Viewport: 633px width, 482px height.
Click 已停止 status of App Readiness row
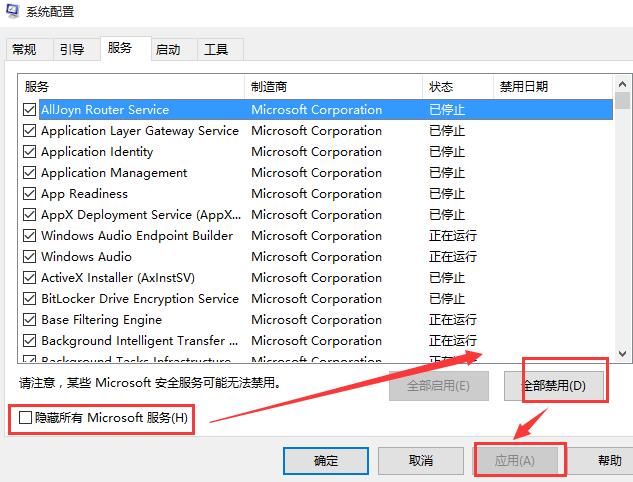coord(447,193)
